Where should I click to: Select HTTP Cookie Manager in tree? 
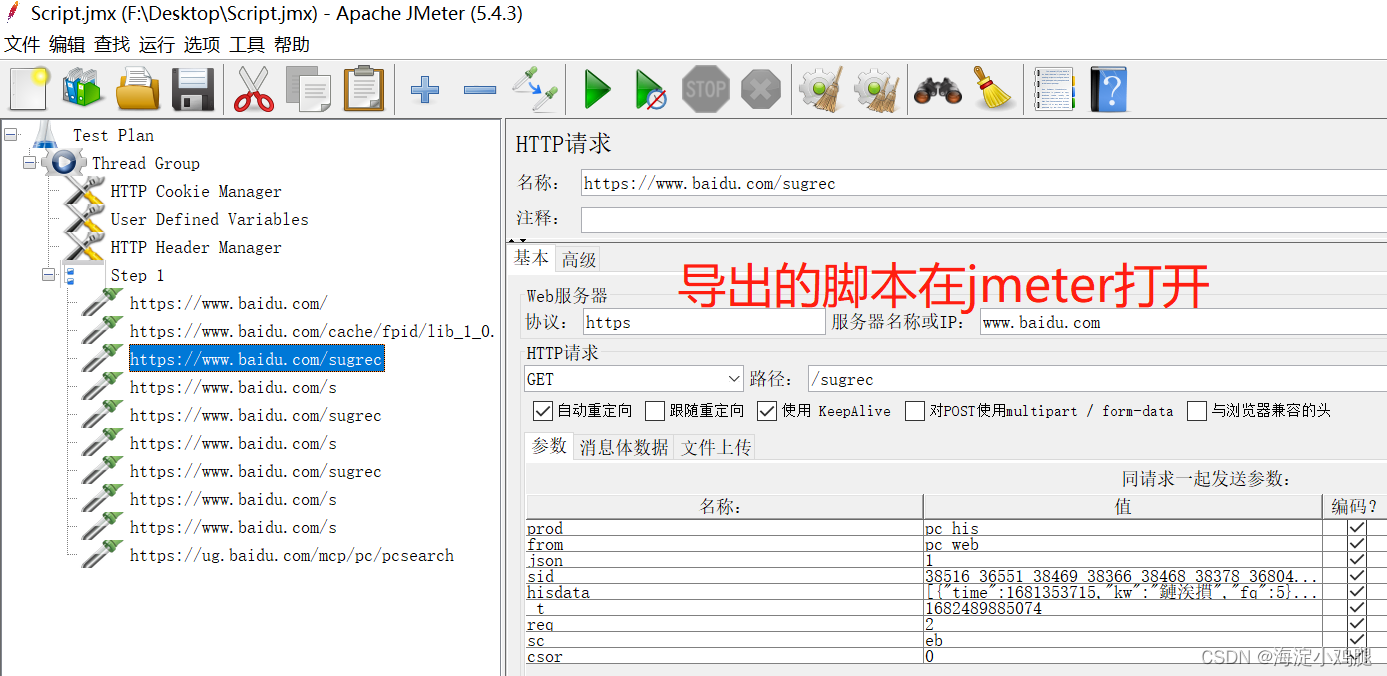click(196, 191)
